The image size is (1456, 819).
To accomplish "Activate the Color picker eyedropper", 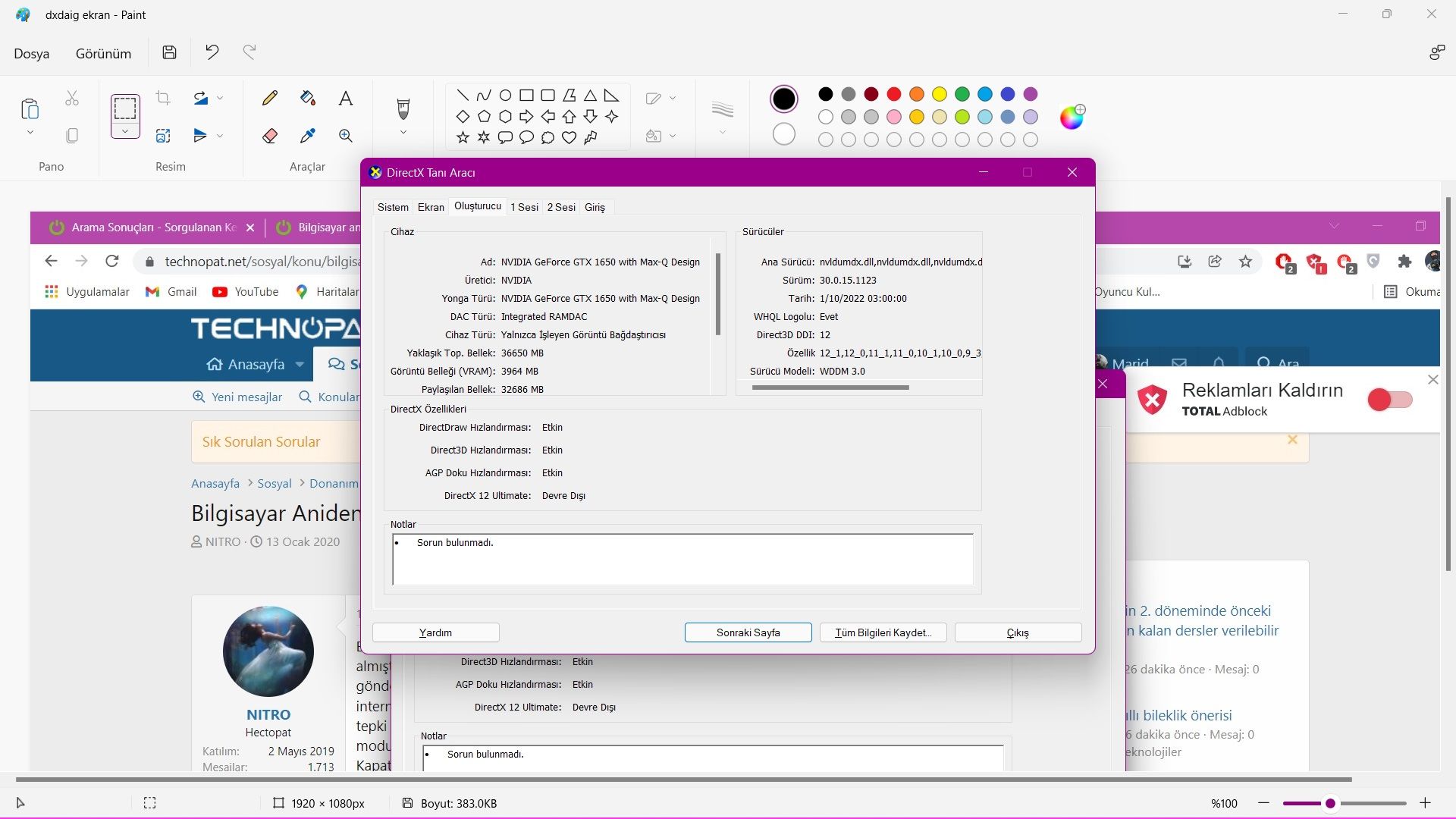I will point(307,136).
